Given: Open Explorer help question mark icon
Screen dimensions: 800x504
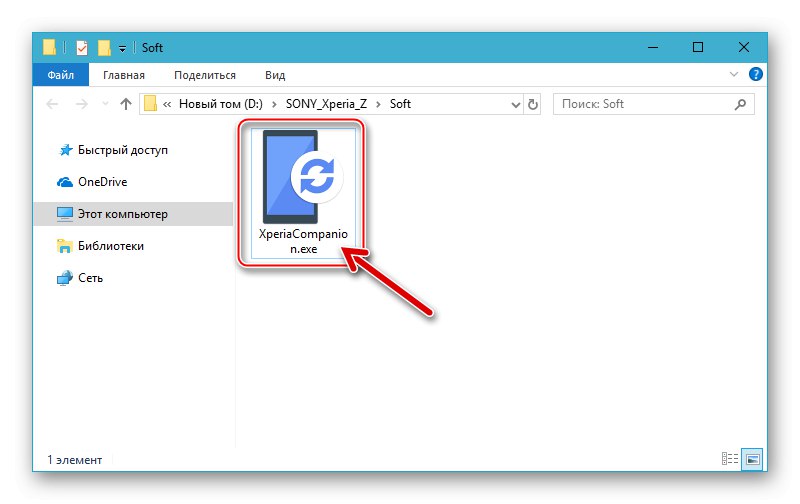Looking at the screenshot, I should (756, 74).
